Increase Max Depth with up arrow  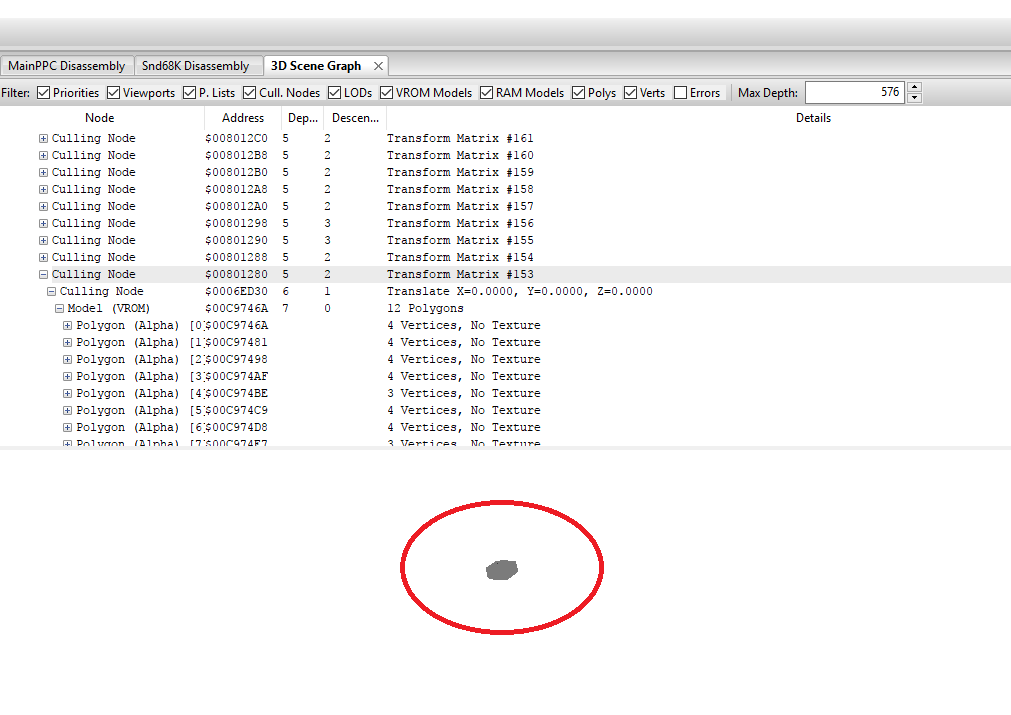tap(914, 87)
